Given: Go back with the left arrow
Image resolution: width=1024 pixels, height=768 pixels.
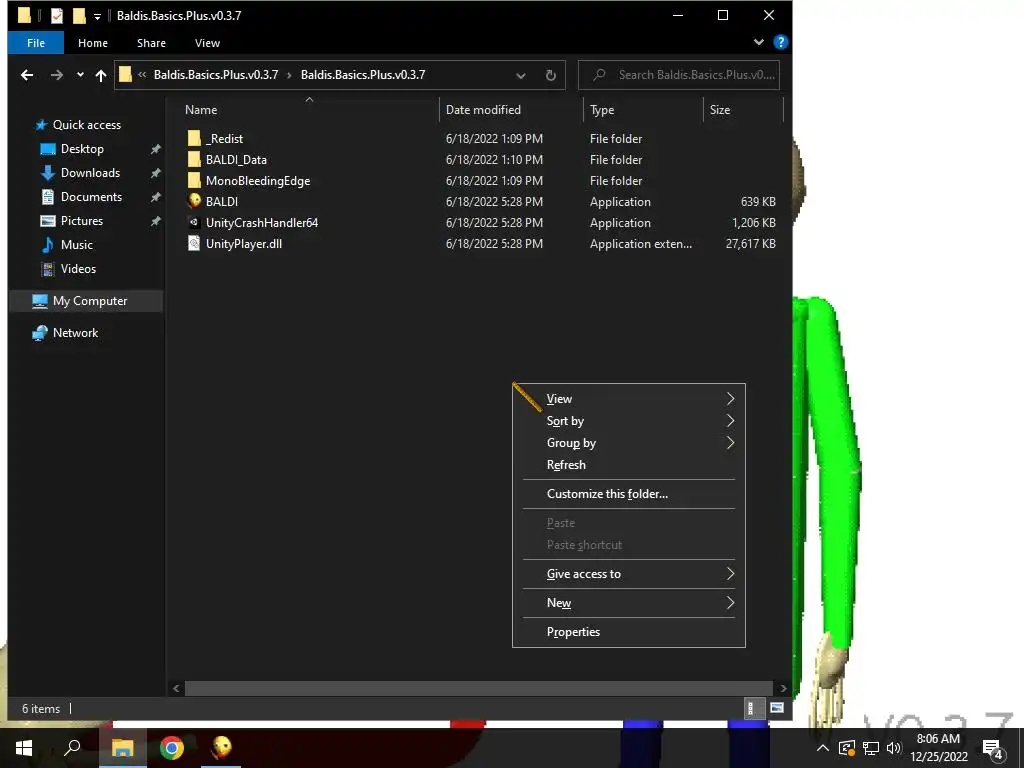Looking at the screenshot, I should pos(27,75).
